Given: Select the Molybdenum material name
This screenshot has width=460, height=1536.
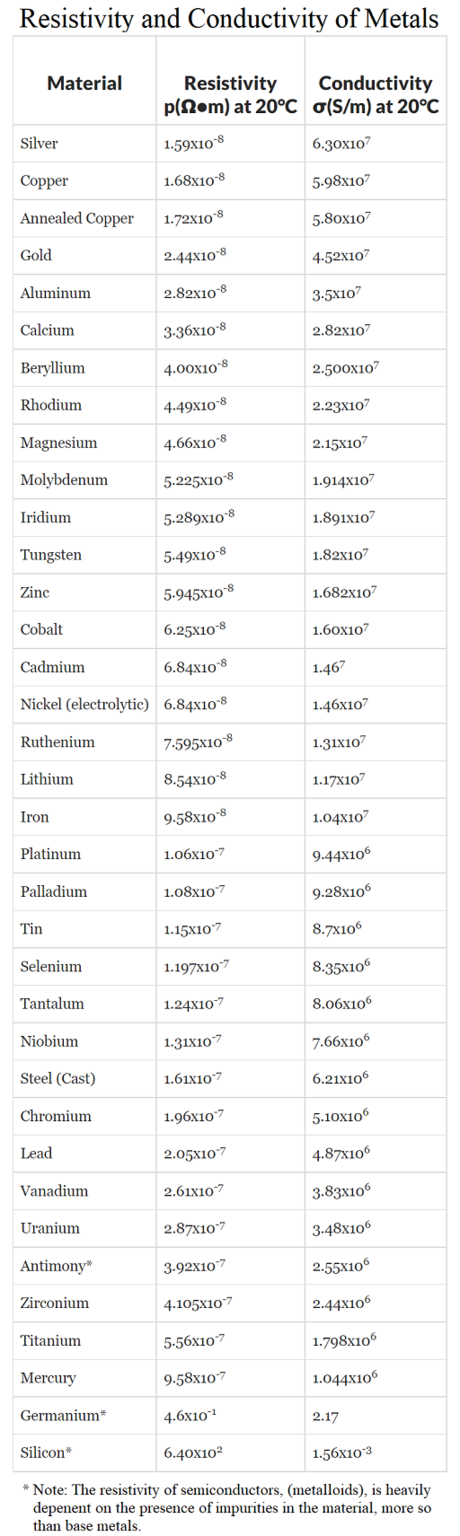Looking at the screenshot, I should [x=64, y=480].
